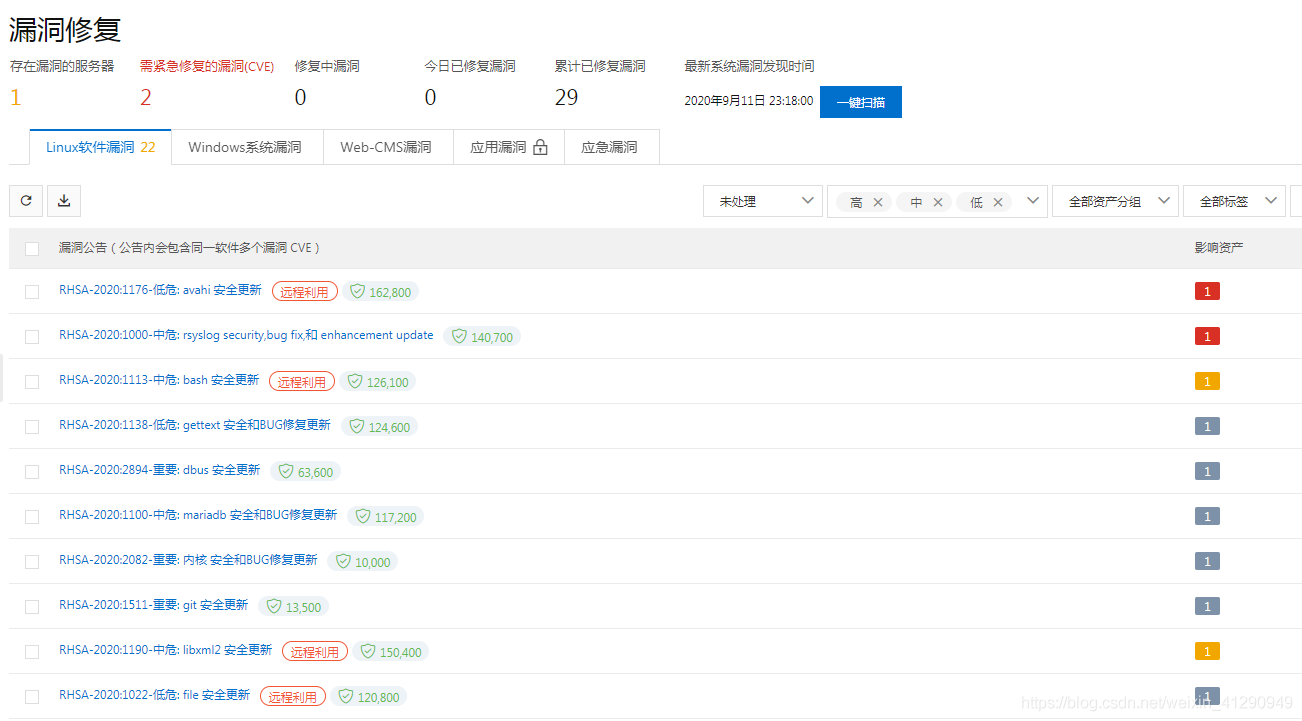Image resolution: width=1302 pixels, height=721 pixels.
Task: Click lock icon on 应用漏洞 tab
Action: 541,147
